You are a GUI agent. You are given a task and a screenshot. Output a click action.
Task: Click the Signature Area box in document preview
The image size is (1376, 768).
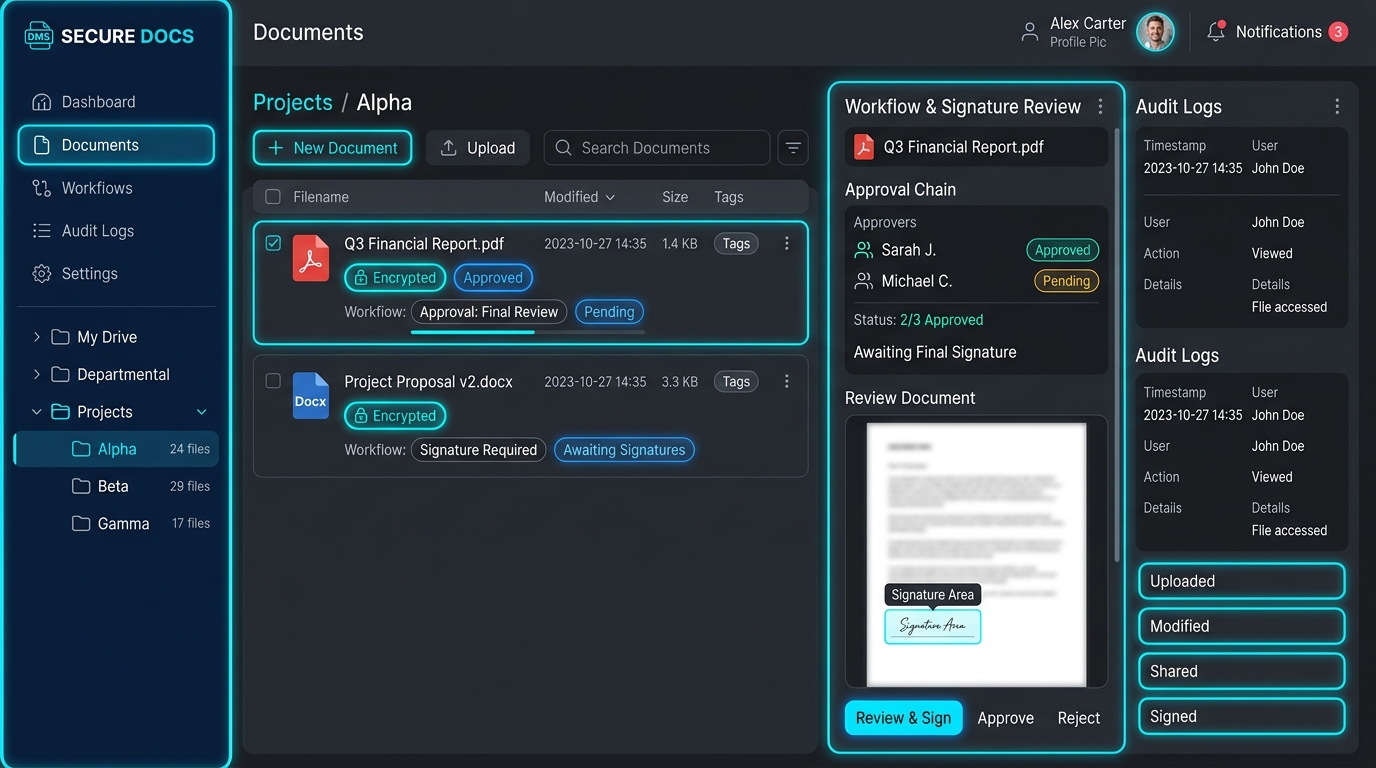(x=932, y=626)
